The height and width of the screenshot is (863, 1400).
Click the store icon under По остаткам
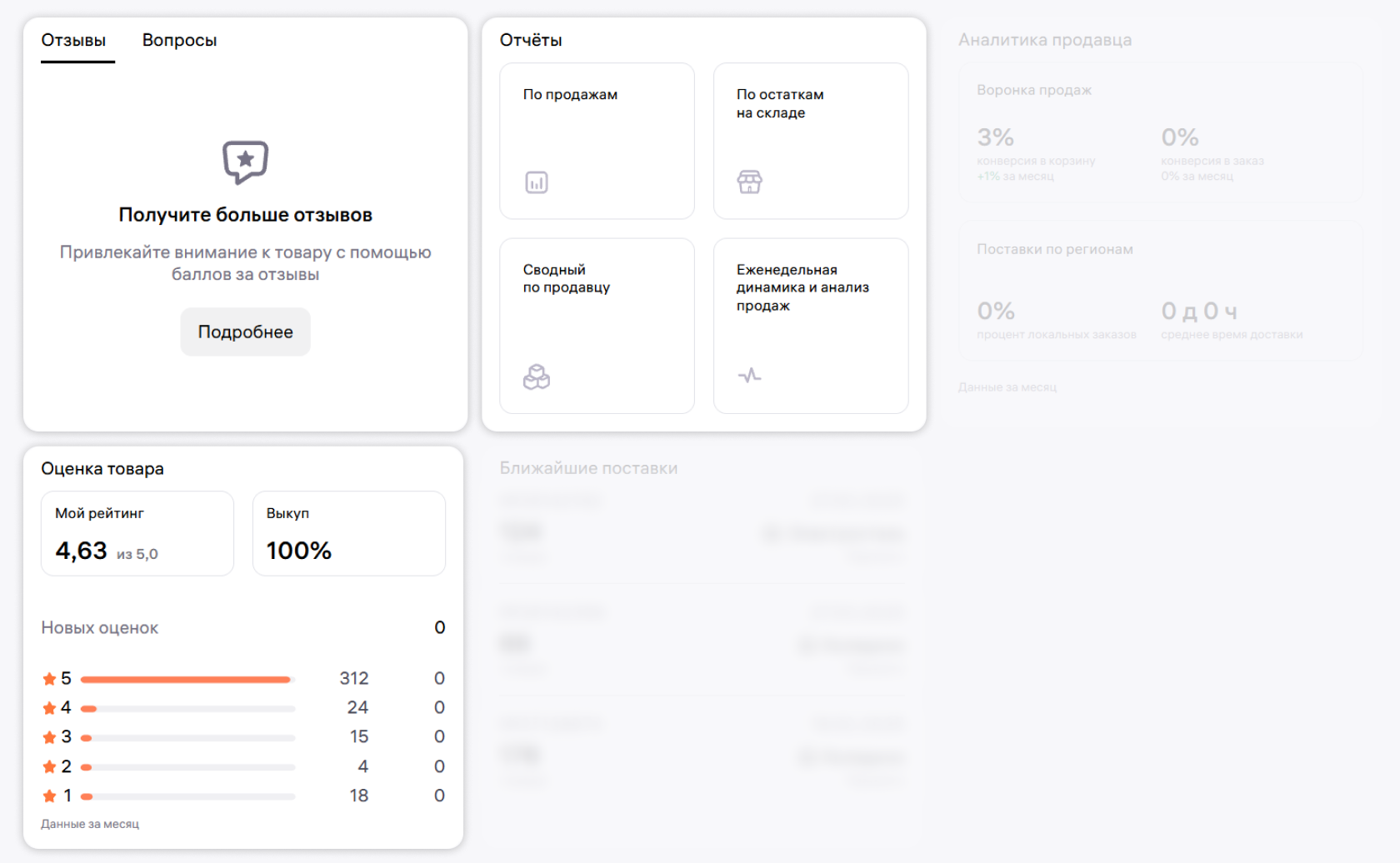click(750, 182)
